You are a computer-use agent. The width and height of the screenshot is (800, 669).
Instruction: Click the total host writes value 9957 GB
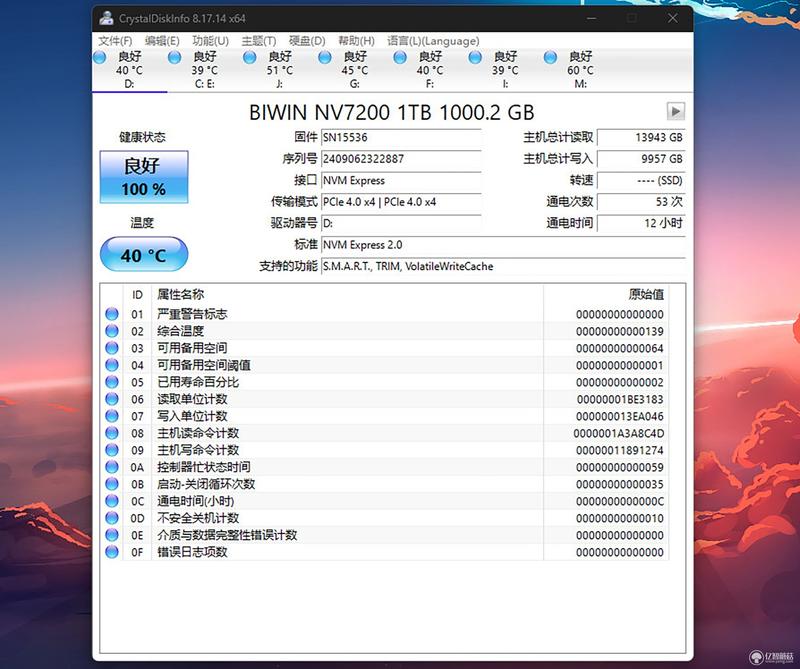pos(641,159)
